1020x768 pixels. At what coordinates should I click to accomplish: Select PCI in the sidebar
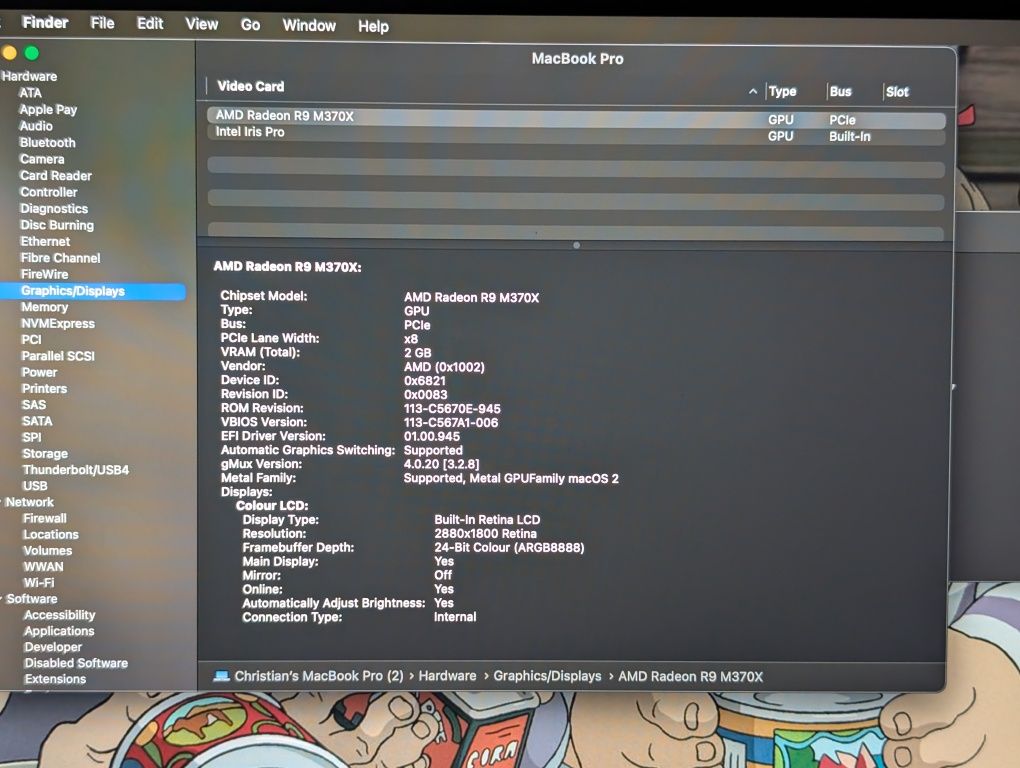(31, 339)
